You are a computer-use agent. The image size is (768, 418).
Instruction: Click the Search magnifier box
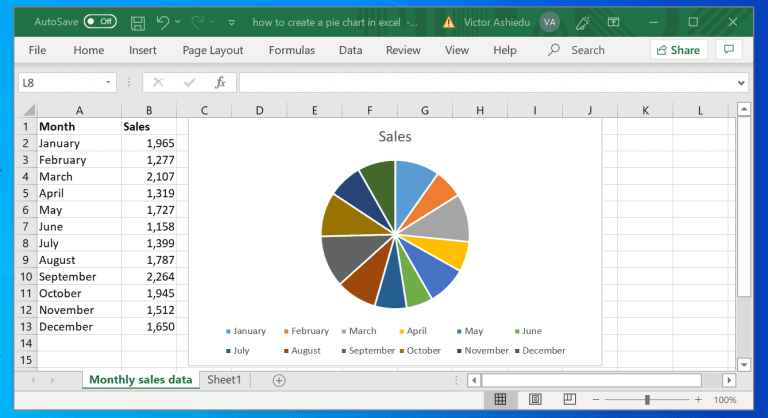click(x=576, y=50)
